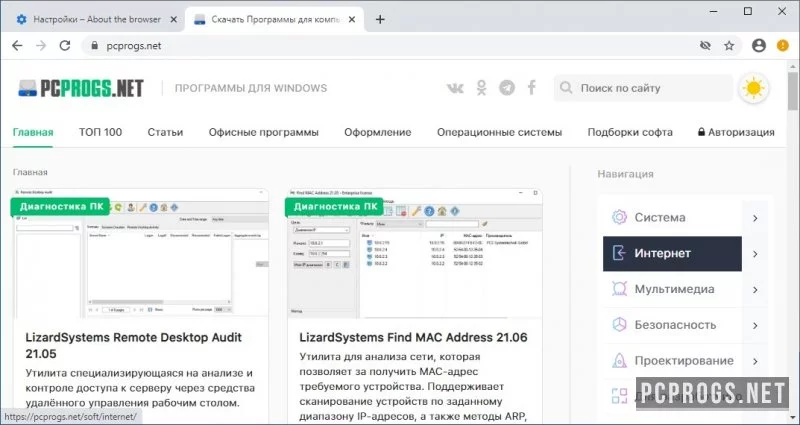Open a new tab with plus button

[x=380, y=19]
